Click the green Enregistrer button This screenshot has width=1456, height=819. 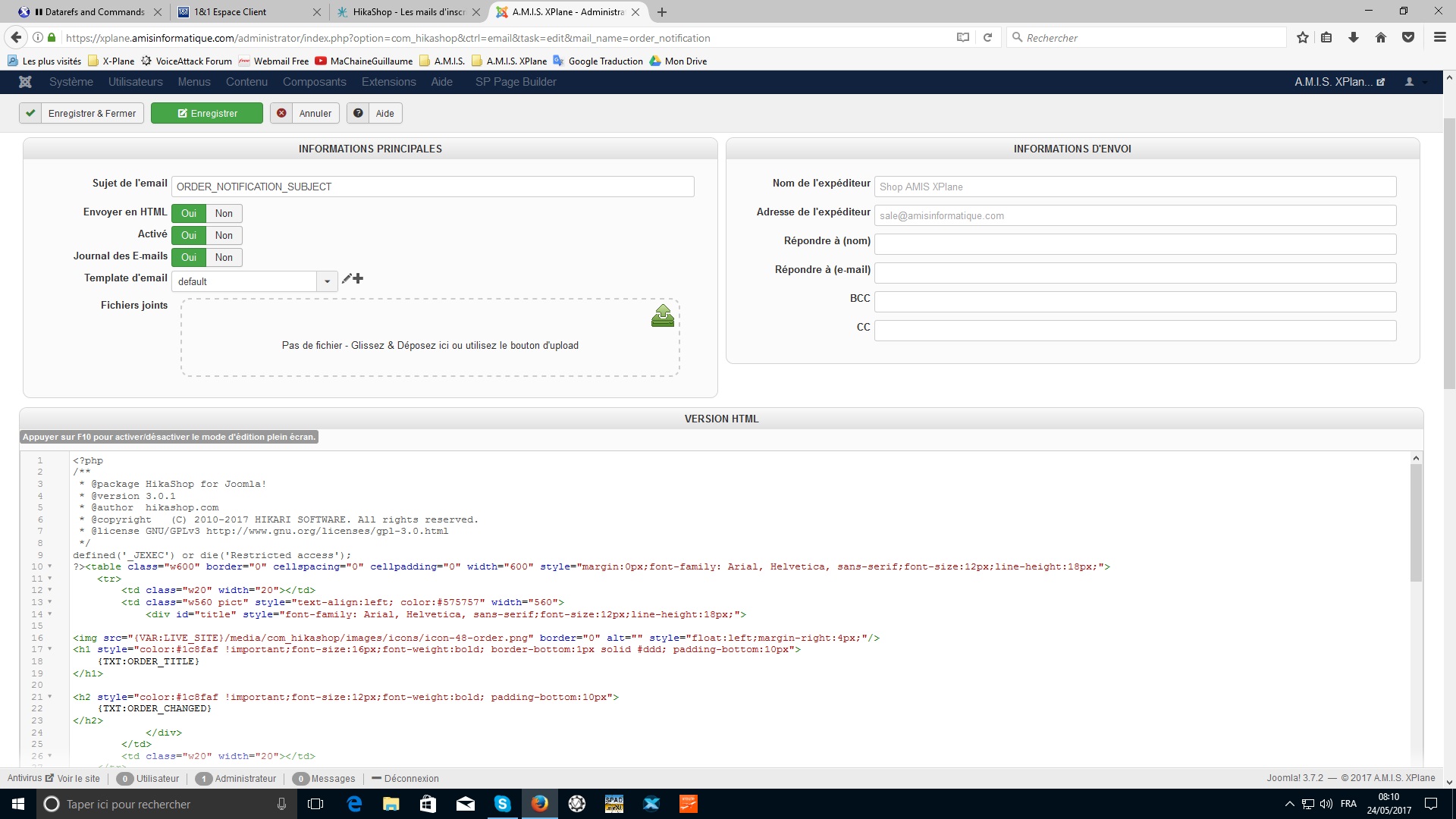(207, 114)
